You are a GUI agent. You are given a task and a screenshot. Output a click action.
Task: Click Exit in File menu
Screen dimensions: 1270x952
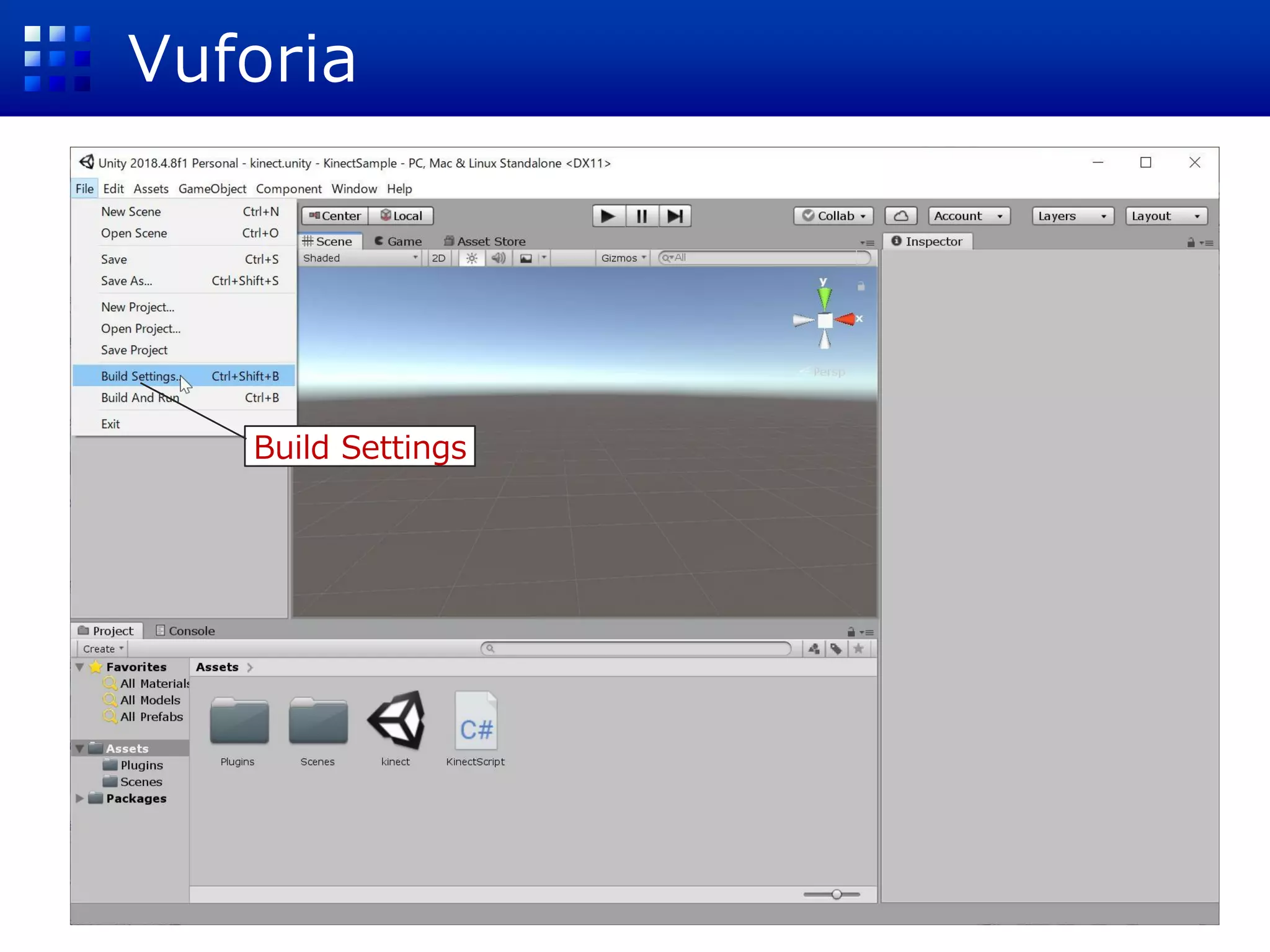pos(184,424)
